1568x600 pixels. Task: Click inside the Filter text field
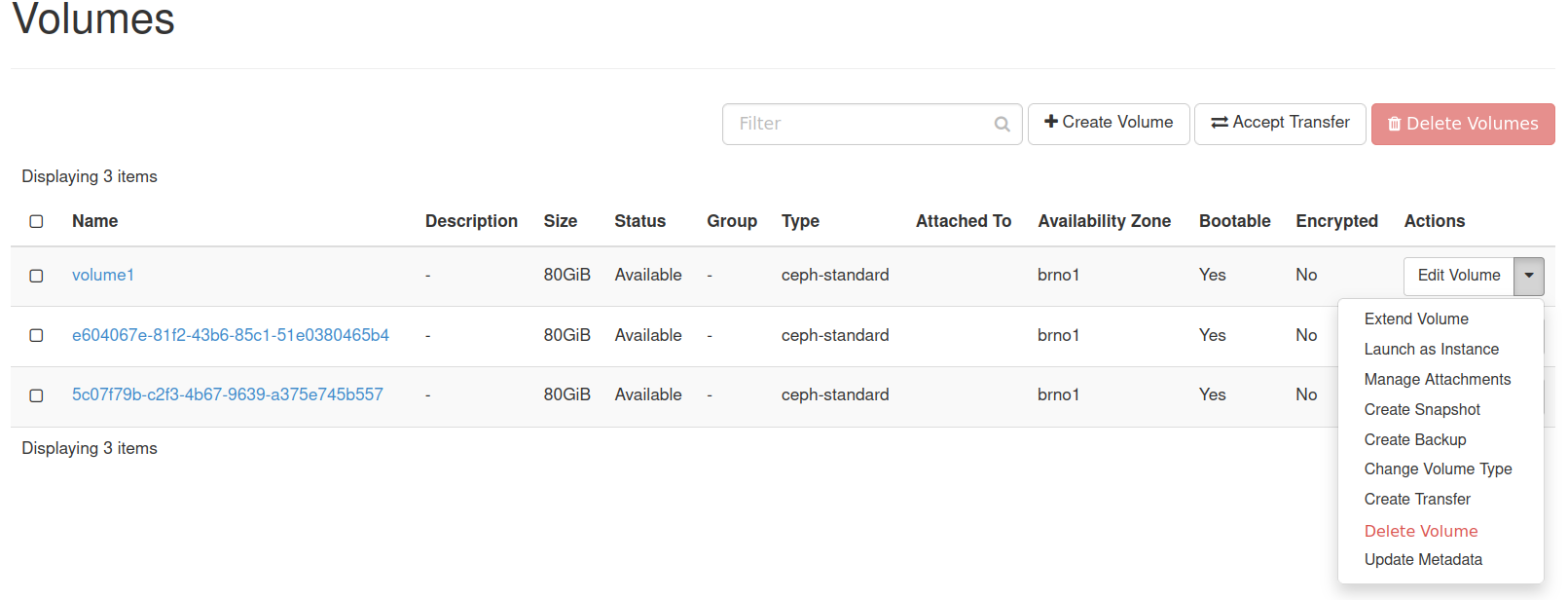pos(857,124)
